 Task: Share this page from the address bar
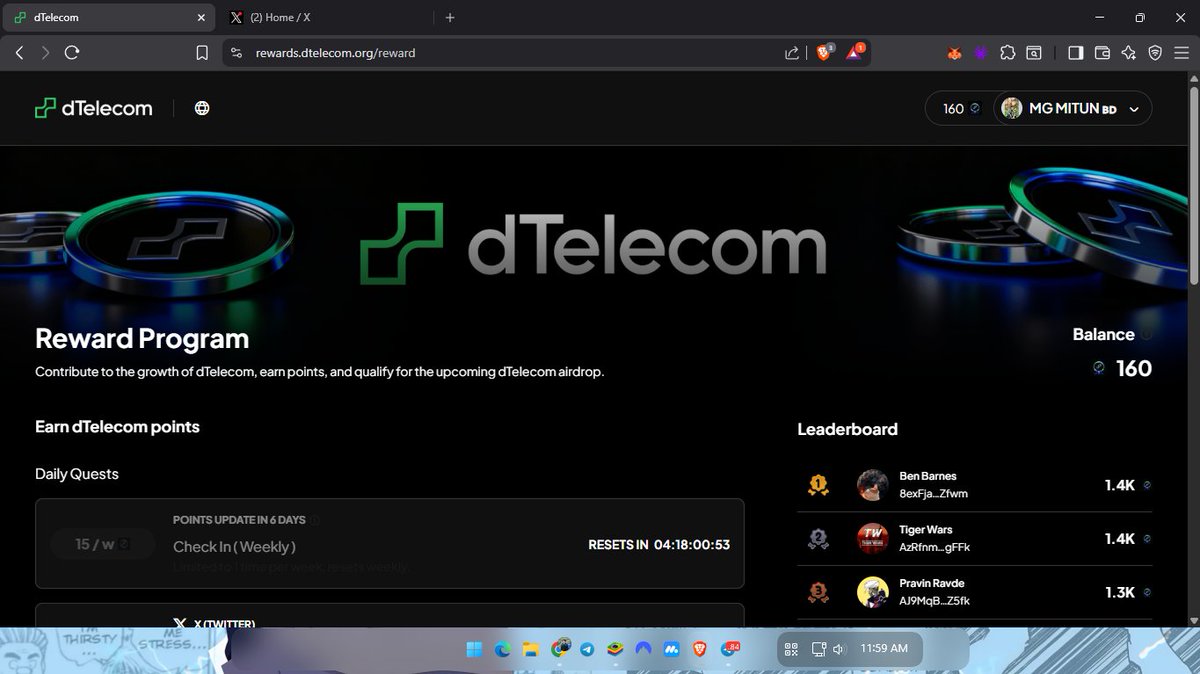(792, 52)
